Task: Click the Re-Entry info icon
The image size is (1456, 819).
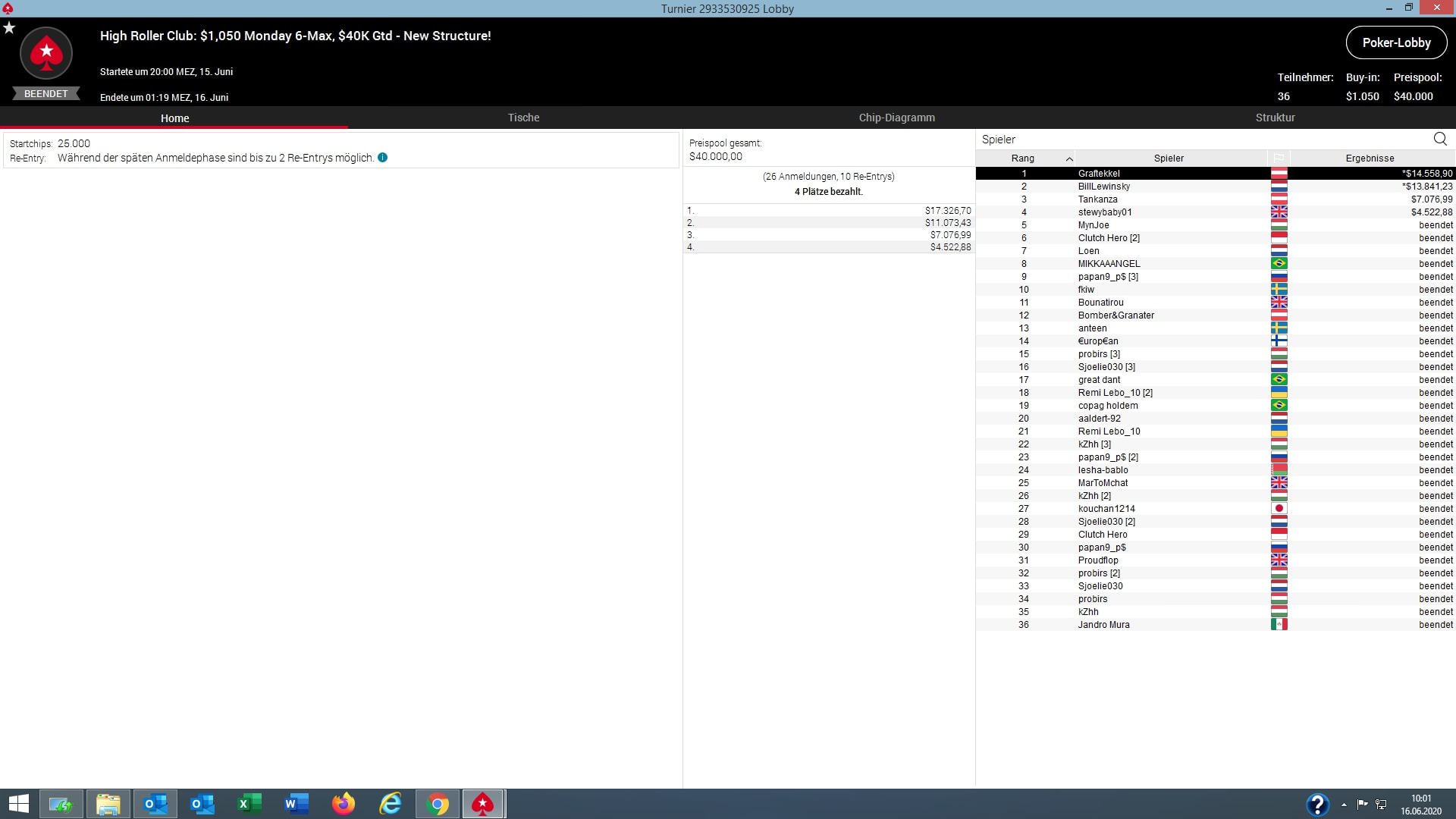Action: (x=382, y=158)
